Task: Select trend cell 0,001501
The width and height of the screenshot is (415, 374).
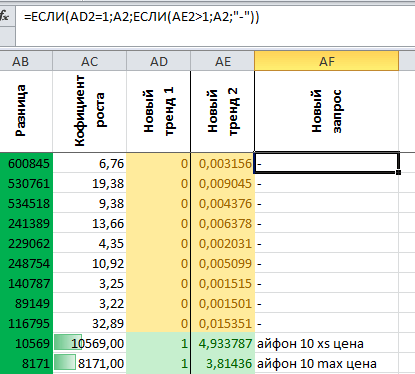Action: point(222,303)
